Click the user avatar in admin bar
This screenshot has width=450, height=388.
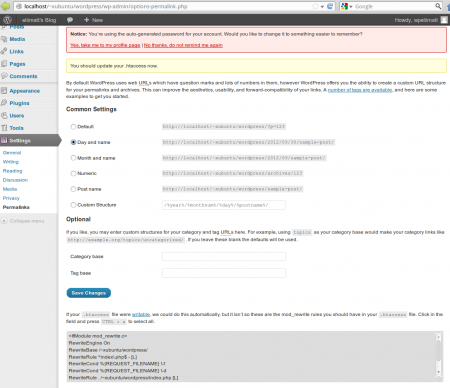click(x=444, y=20)
